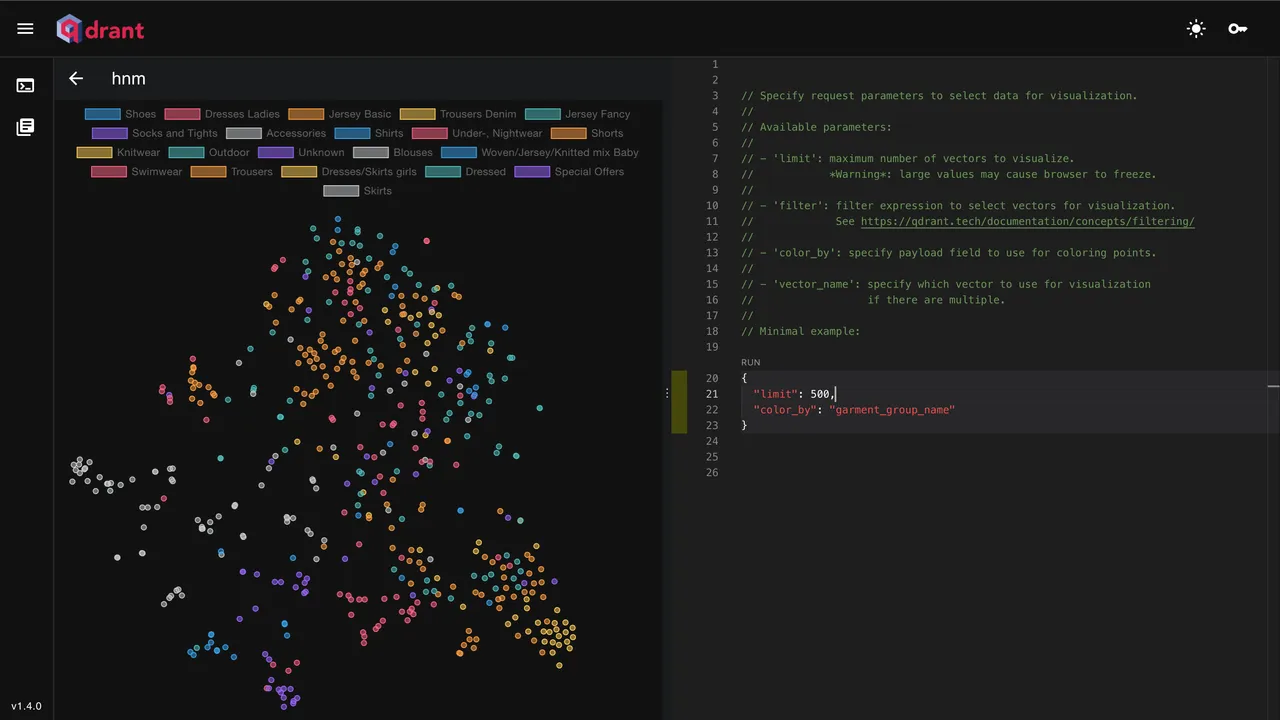The image size is (1280, 720).
Task: Toggle the Unknown legend entry
Action: [301, 152]
